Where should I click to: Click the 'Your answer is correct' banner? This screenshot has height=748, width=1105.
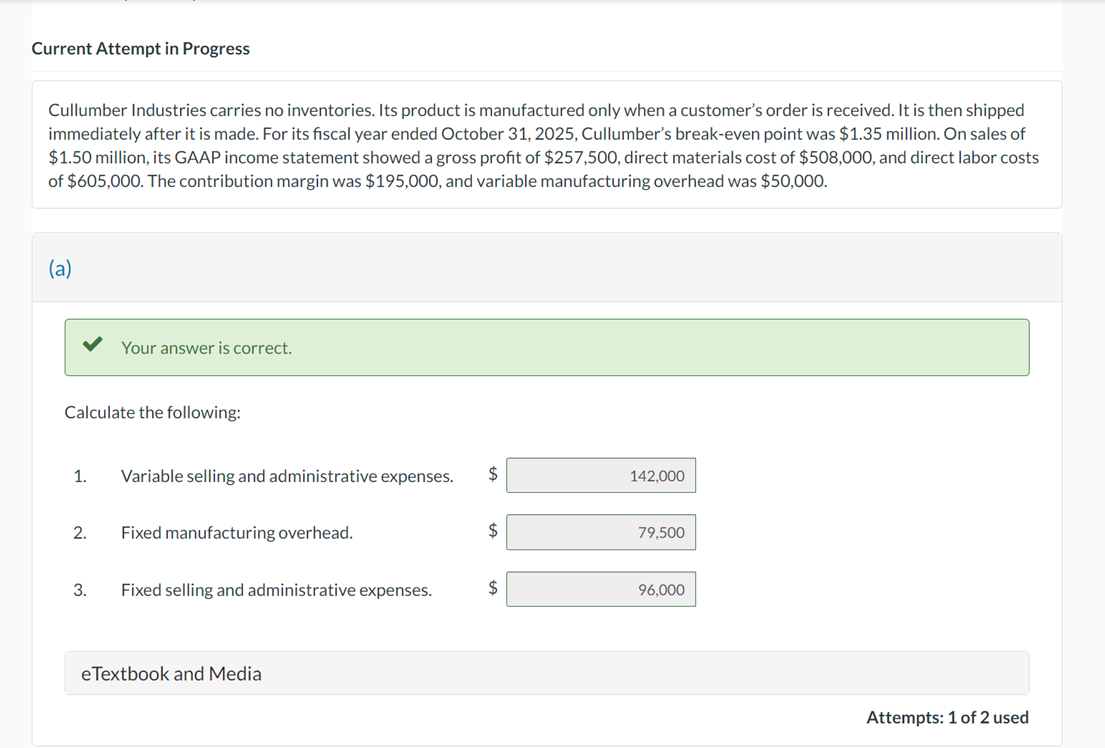tap(546, 348)
